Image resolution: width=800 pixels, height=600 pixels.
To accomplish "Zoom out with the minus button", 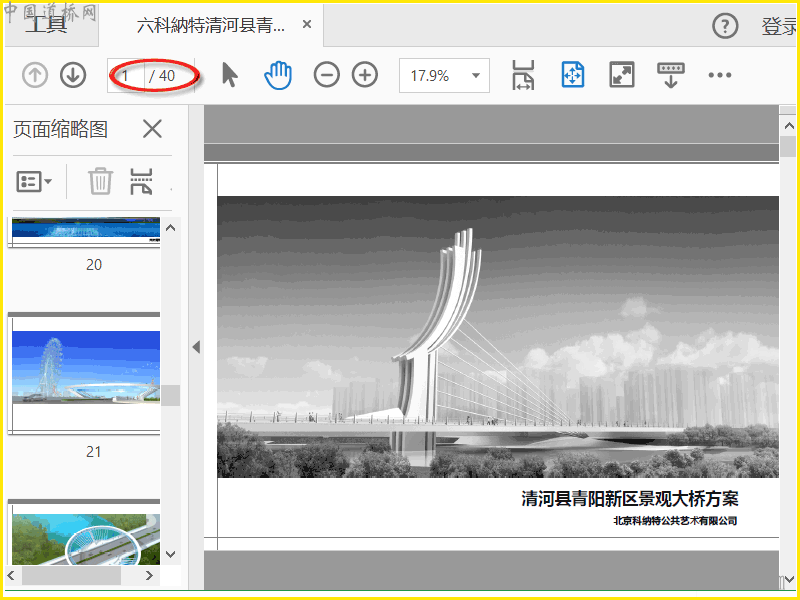I will 327,76.
